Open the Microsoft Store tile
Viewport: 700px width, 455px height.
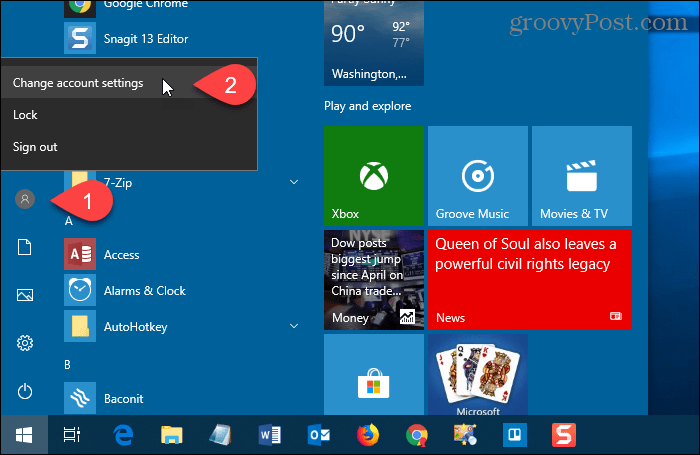(x=374, y=375)
